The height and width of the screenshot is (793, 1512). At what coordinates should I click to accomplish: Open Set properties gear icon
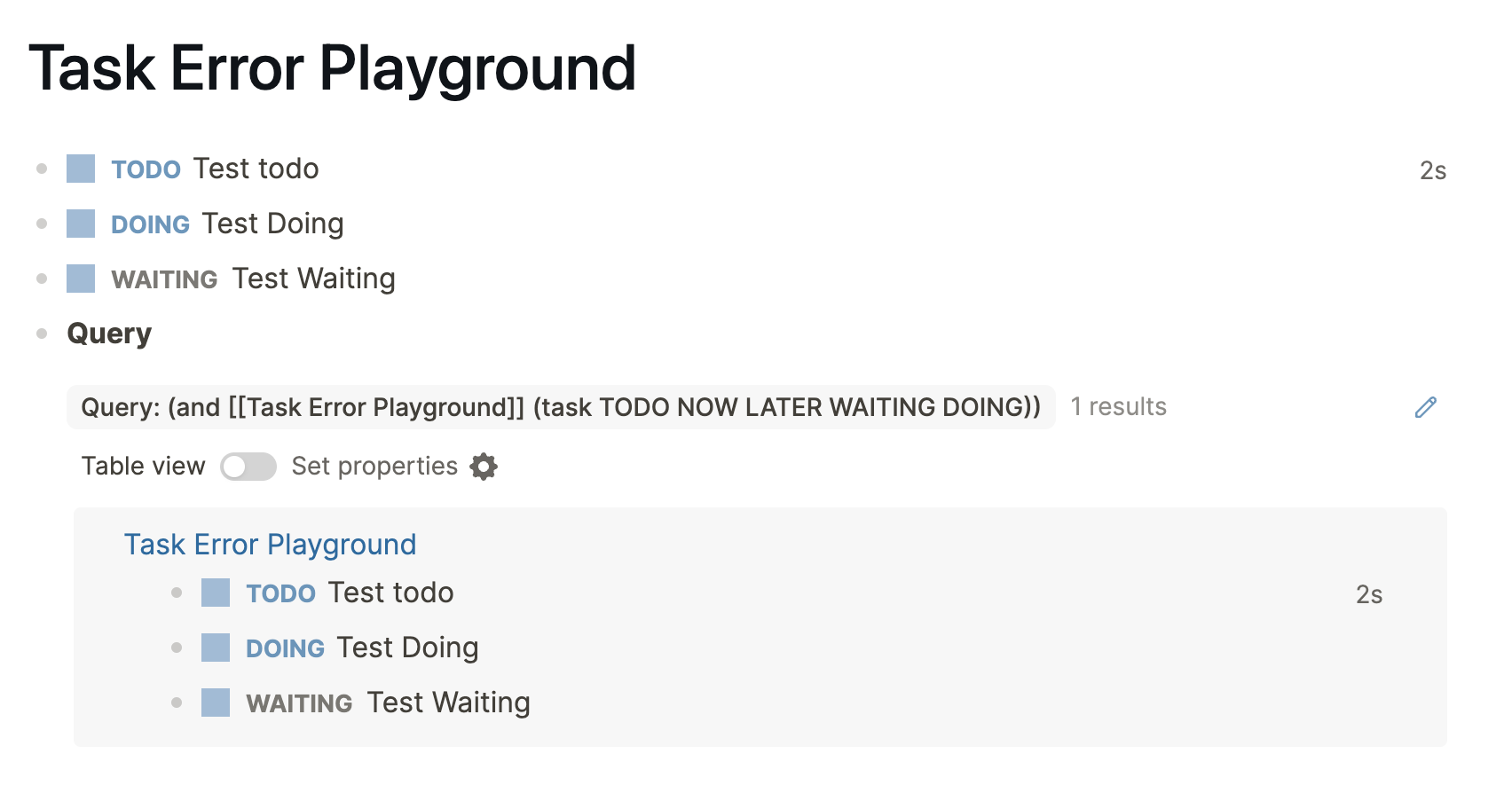point(483,466)
